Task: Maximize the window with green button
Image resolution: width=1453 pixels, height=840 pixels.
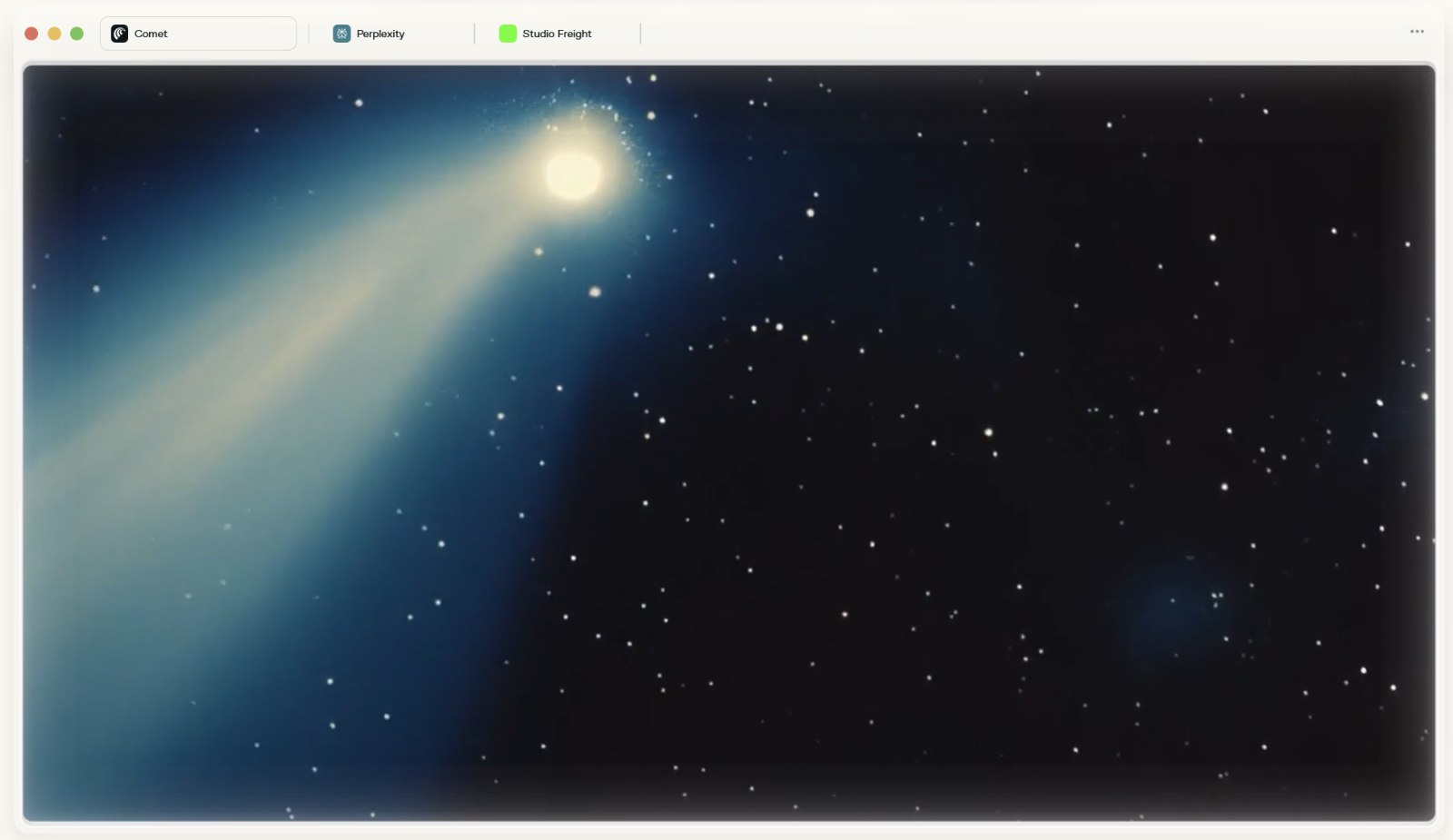Action: 77,34
